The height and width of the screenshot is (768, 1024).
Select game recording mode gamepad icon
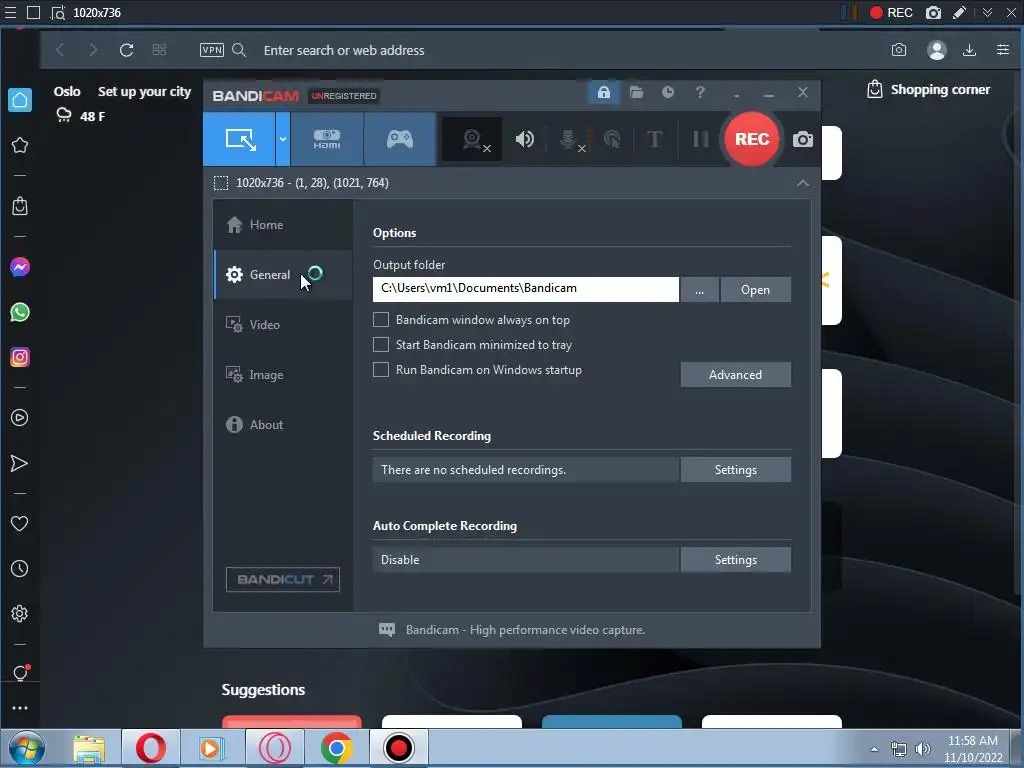click(x=400, y=139)
